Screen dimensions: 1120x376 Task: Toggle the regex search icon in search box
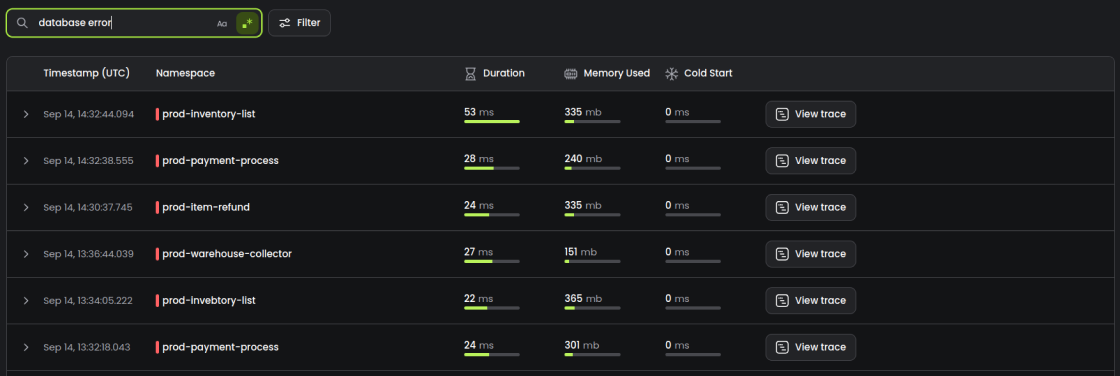click(x=247, y=23)
